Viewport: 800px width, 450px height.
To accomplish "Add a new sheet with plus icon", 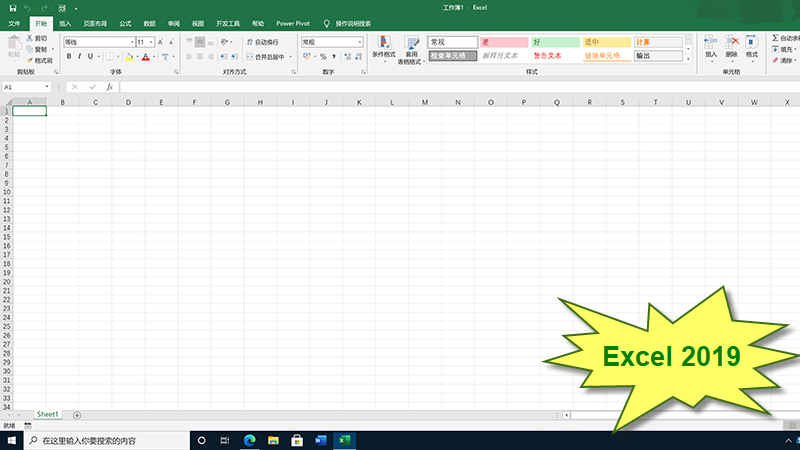I will pyautogui.click(x=77, y=415).
